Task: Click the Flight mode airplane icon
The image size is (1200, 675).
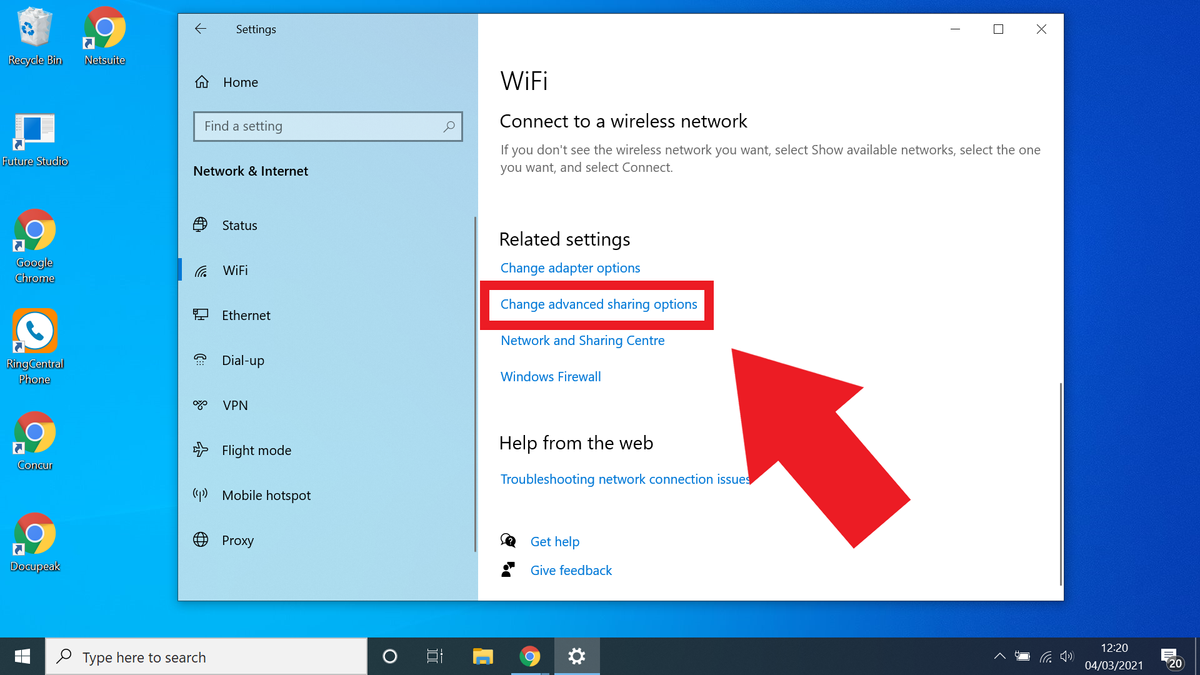Action: (200, 450)
